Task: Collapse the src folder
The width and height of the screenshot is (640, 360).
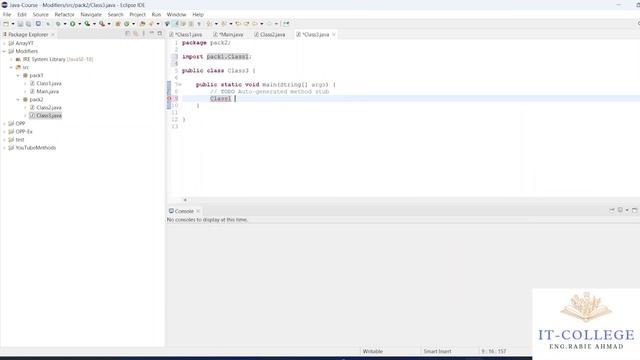Action: [x=11, y=67]
